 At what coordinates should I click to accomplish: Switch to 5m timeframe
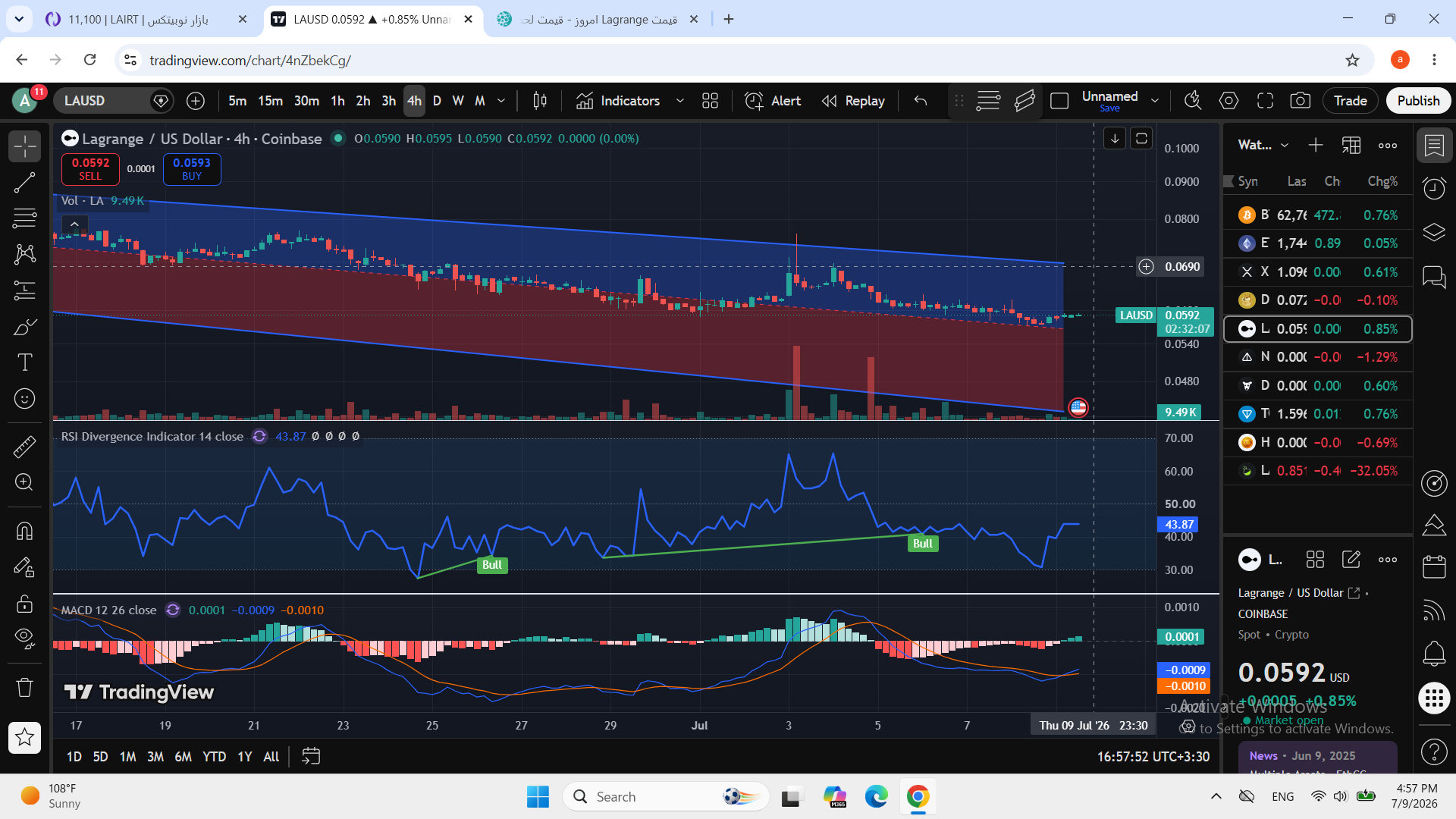237,101
